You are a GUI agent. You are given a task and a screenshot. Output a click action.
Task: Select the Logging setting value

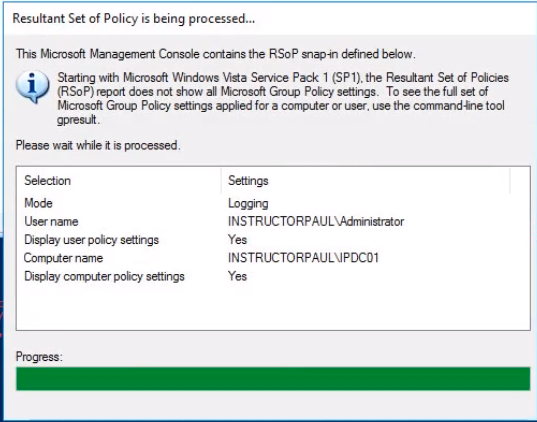pos(248,203)
